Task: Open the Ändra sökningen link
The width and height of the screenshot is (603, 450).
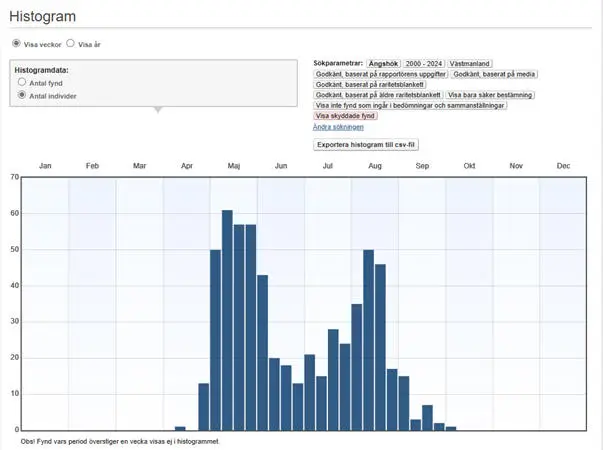Action: 338,127
